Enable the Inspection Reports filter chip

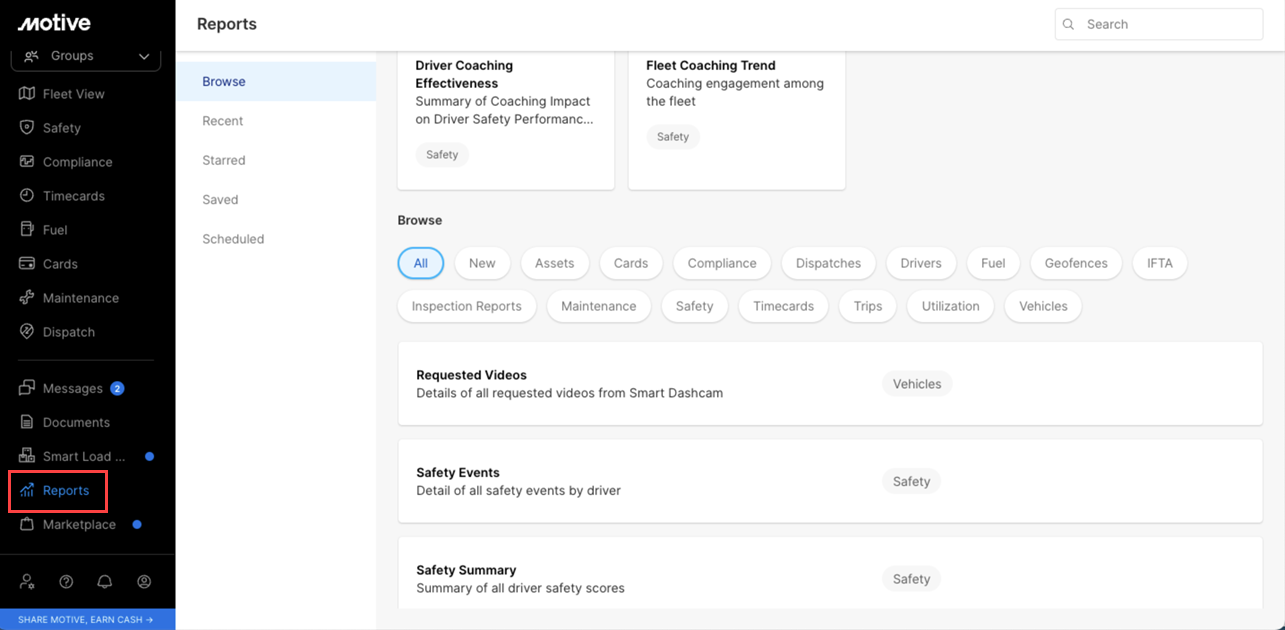466,306
